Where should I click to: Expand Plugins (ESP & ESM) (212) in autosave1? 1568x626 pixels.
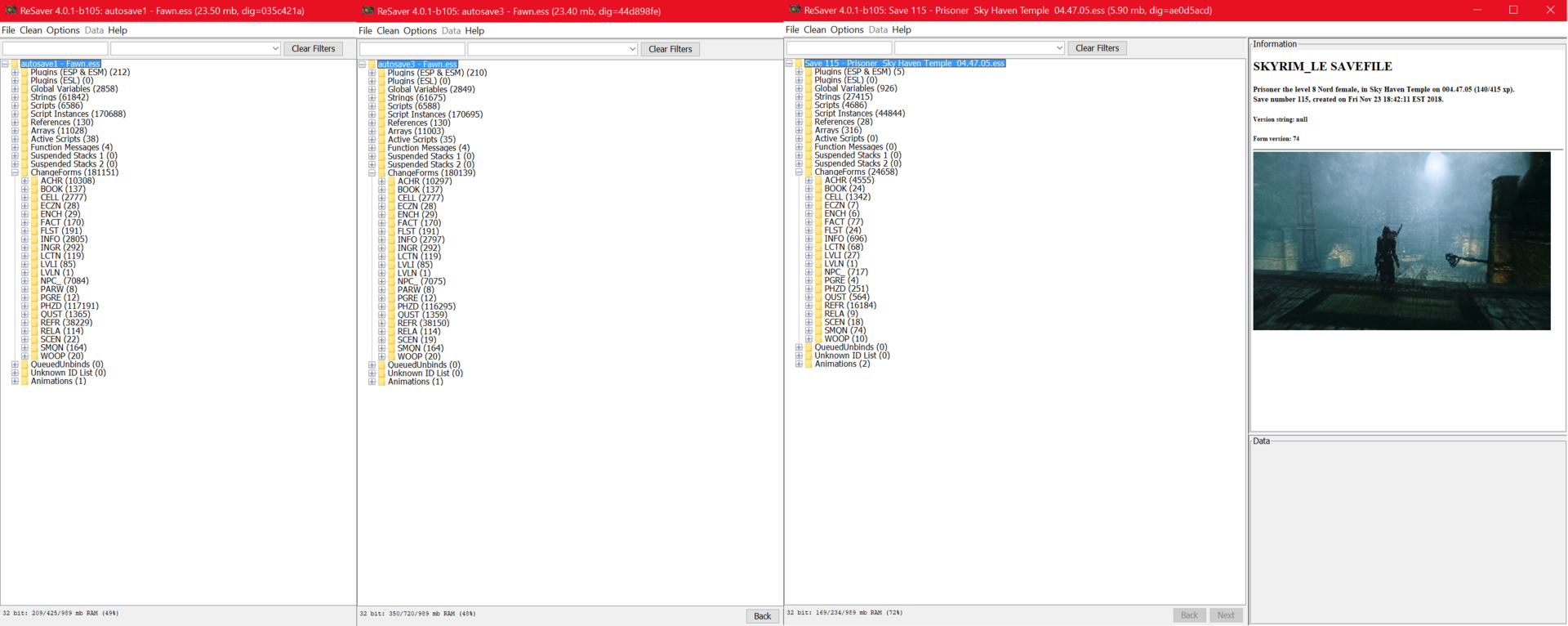[15, 72]
